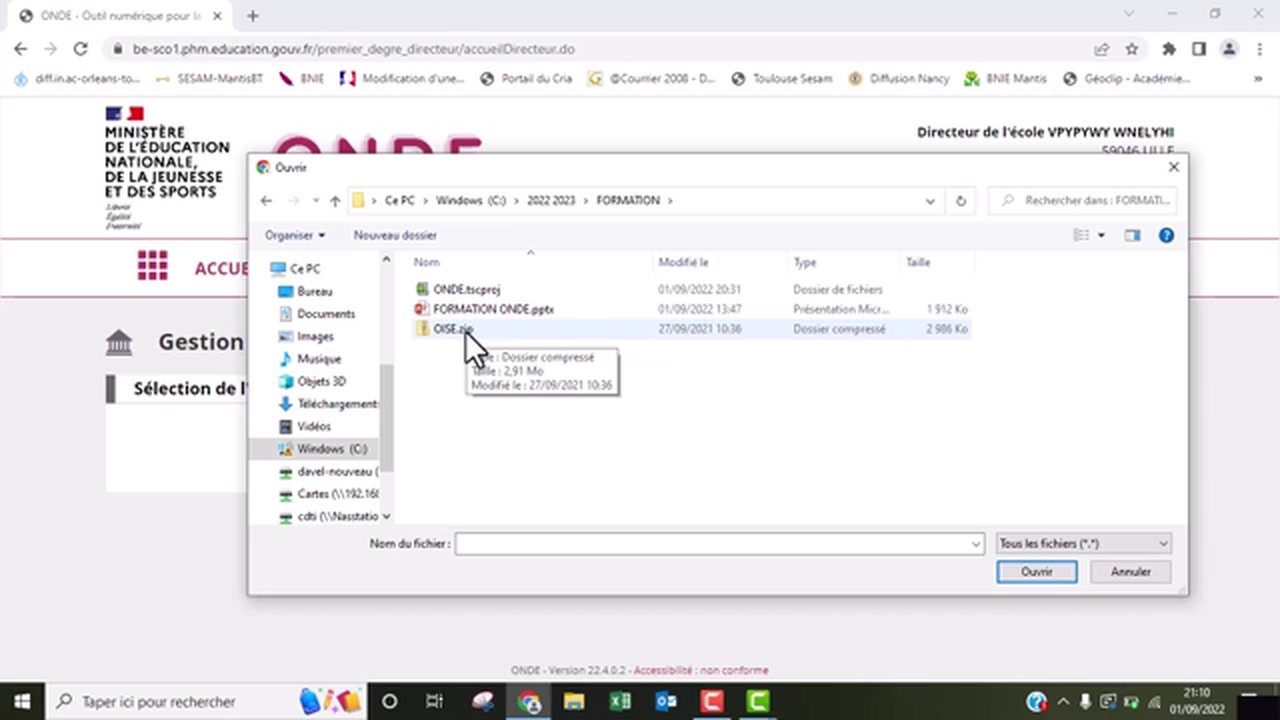Select the FORMATION ONDE.pptx file
The image size is (1280, 720).
493,309
